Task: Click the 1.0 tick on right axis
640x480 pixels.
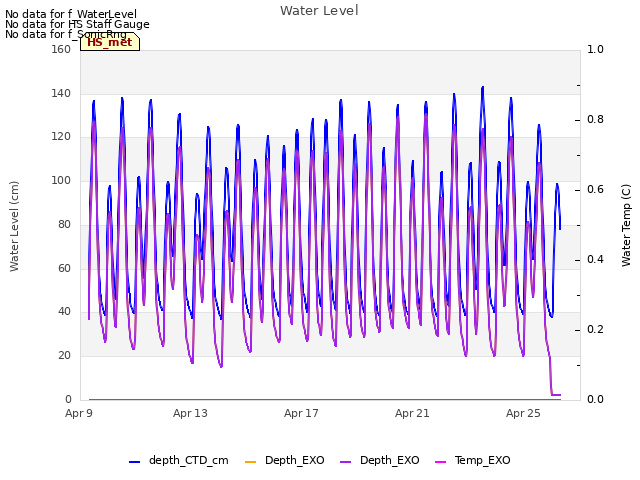Action: (595, 49)
